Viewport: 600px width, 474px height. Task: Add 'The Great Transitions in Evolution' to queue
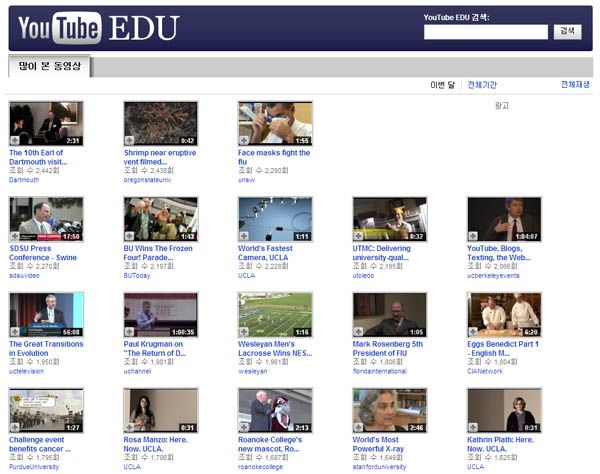[15, 332]
